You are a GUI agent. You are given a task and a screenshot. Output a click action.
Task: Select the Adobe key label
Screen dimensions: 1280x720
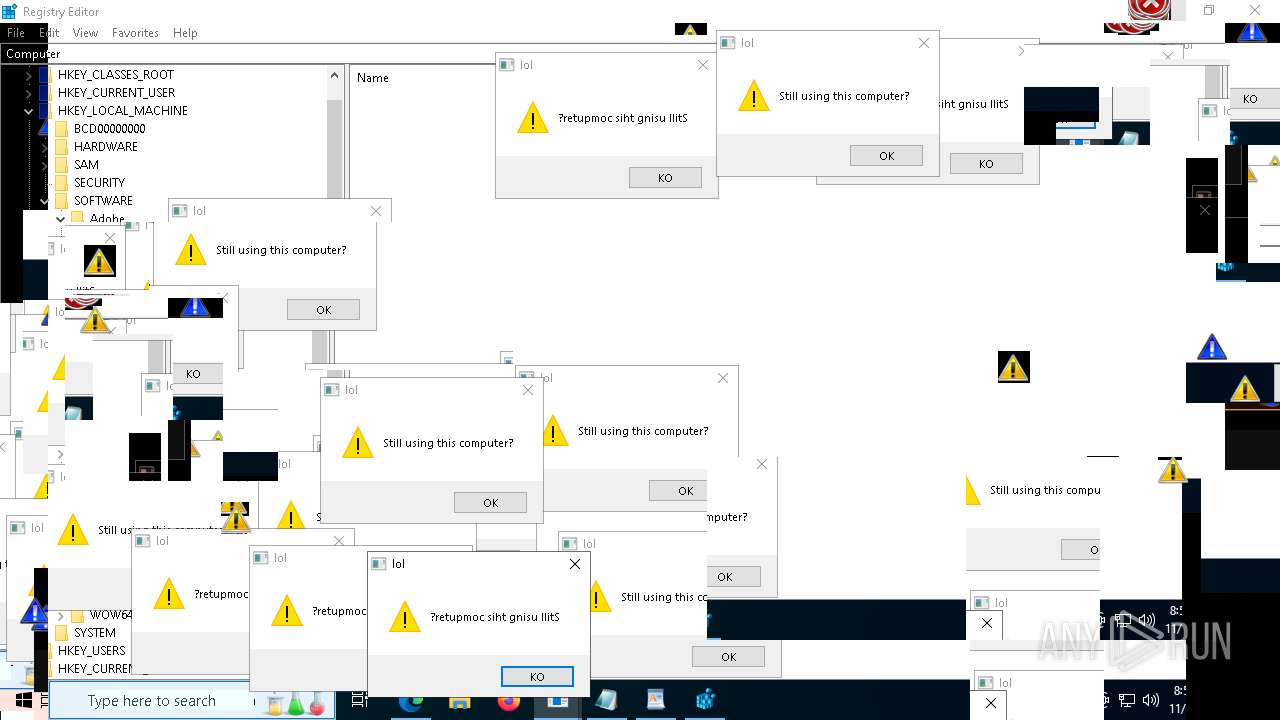107,219
